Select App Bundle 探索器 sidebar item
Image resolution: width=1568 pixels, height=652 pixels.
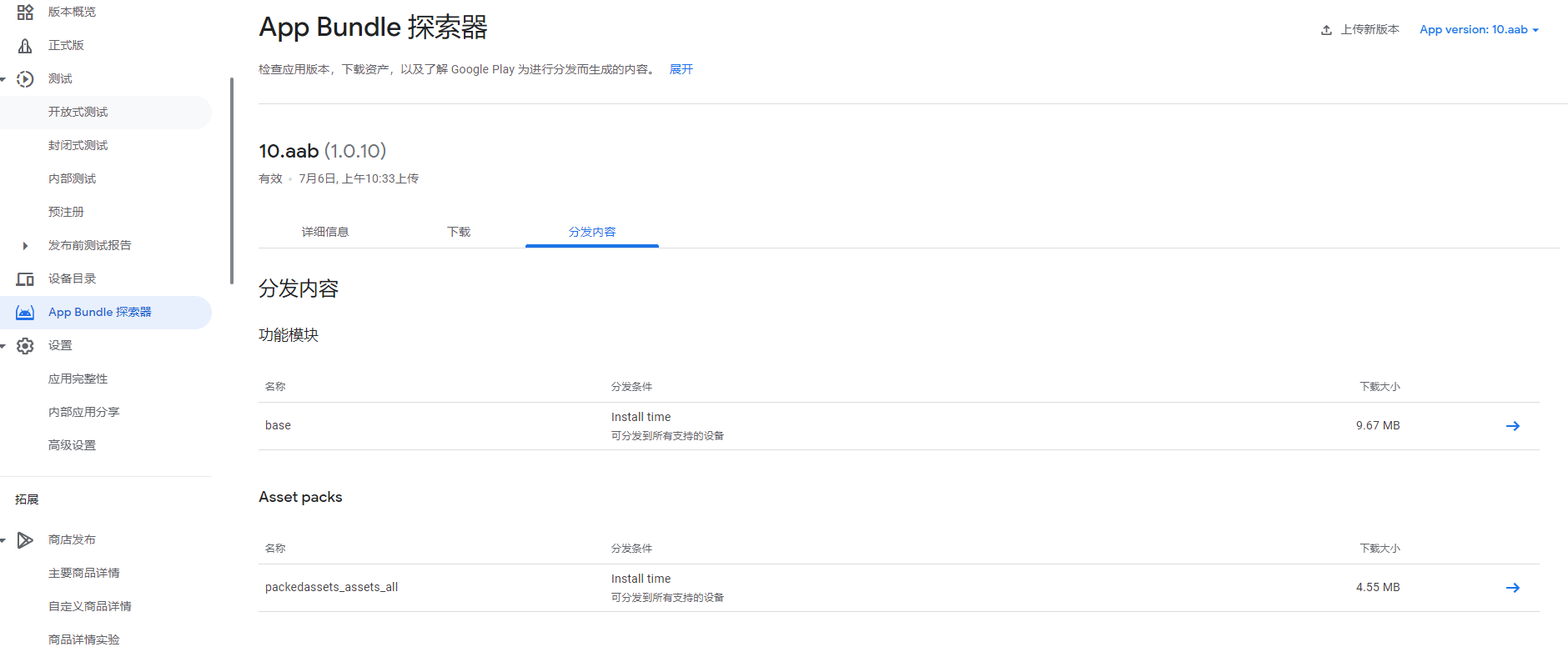(x=106, y=312)
